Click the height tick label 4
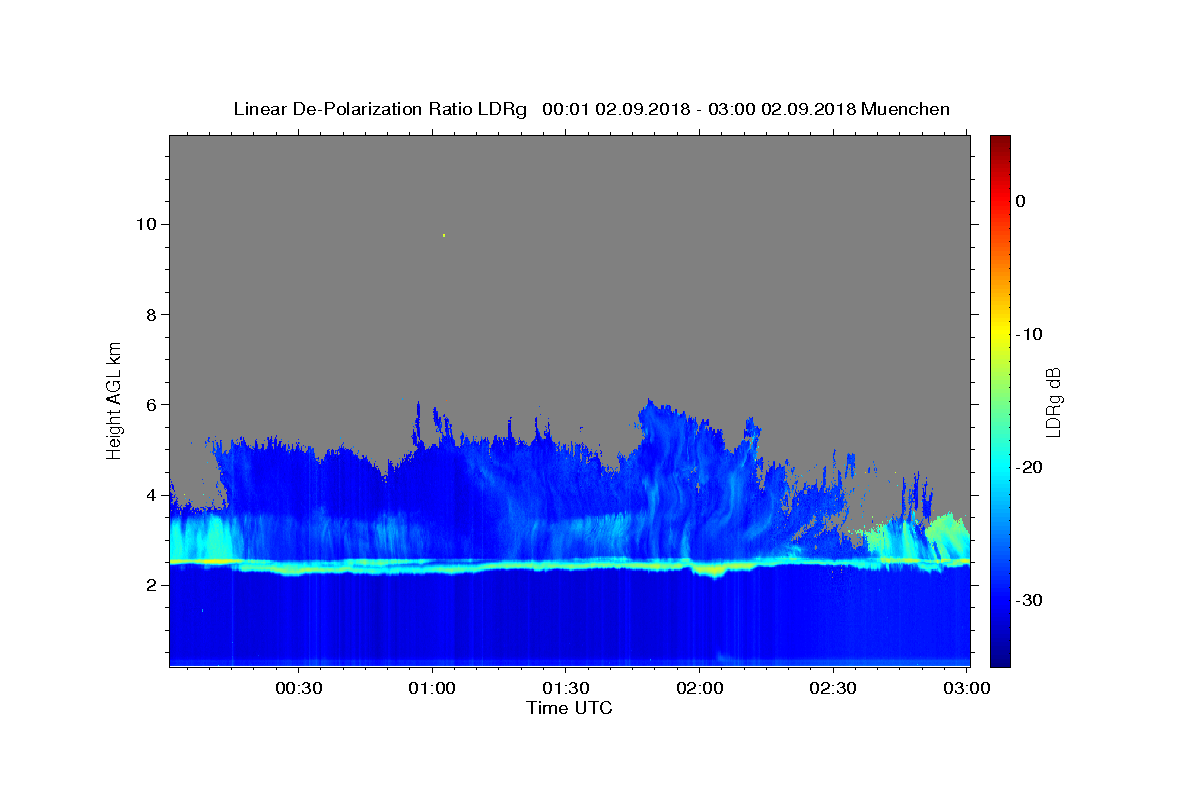1200x800 pixels. click(153, 495)
